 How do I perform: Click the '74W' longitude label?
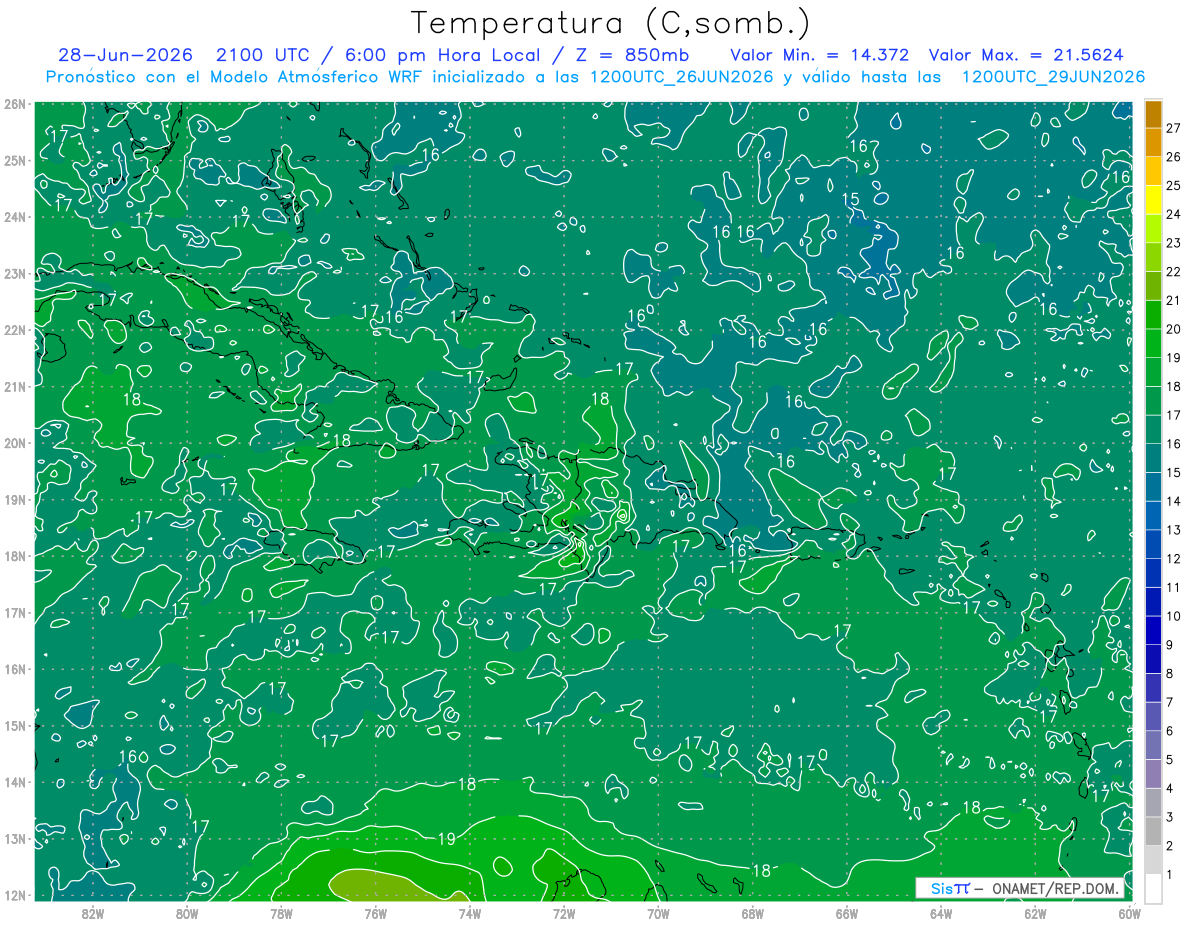click(470, 913)
